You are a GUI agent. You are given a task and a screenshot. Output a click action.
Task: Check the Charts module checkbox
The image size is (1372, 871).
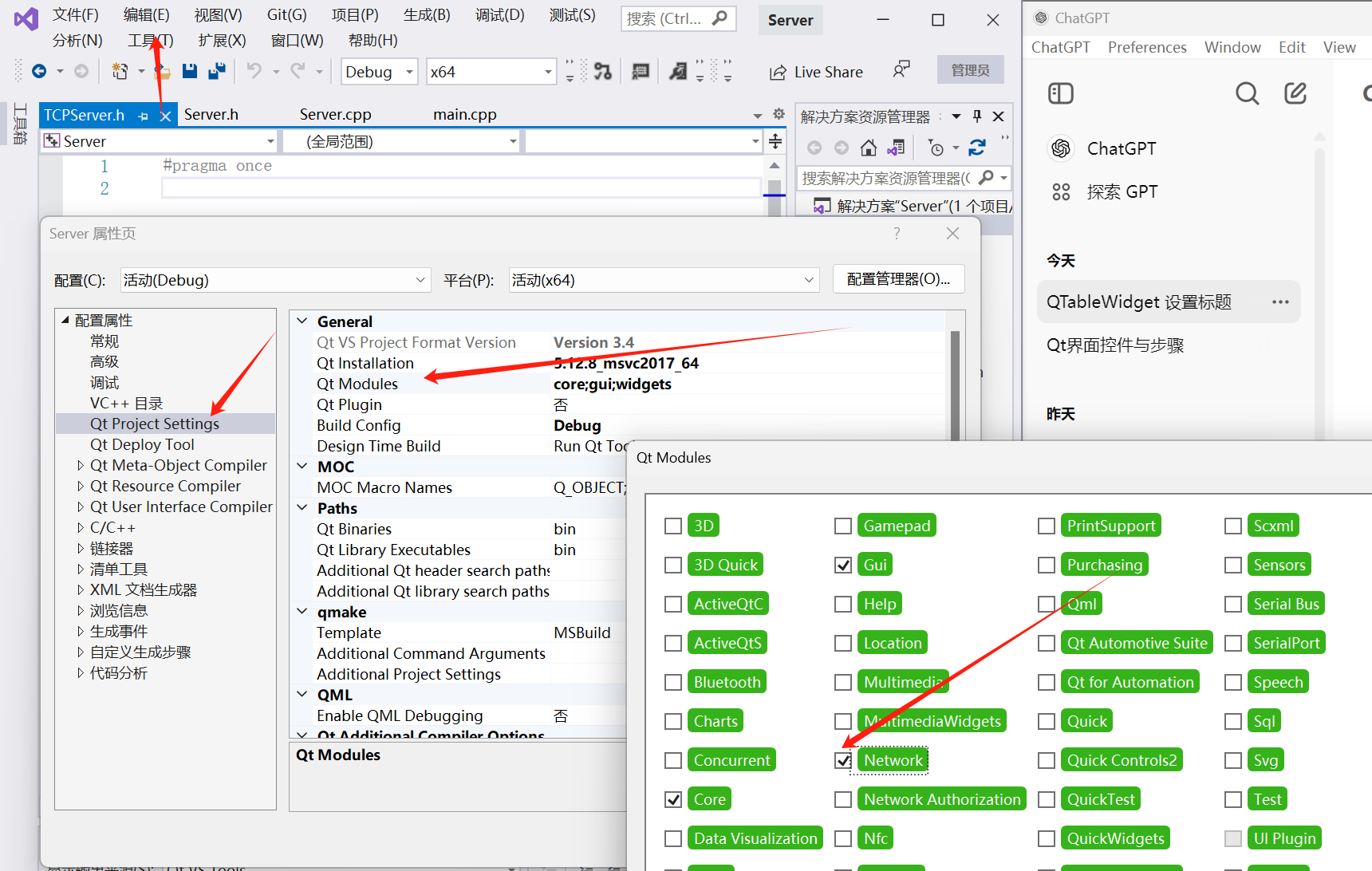pos(673,722)
